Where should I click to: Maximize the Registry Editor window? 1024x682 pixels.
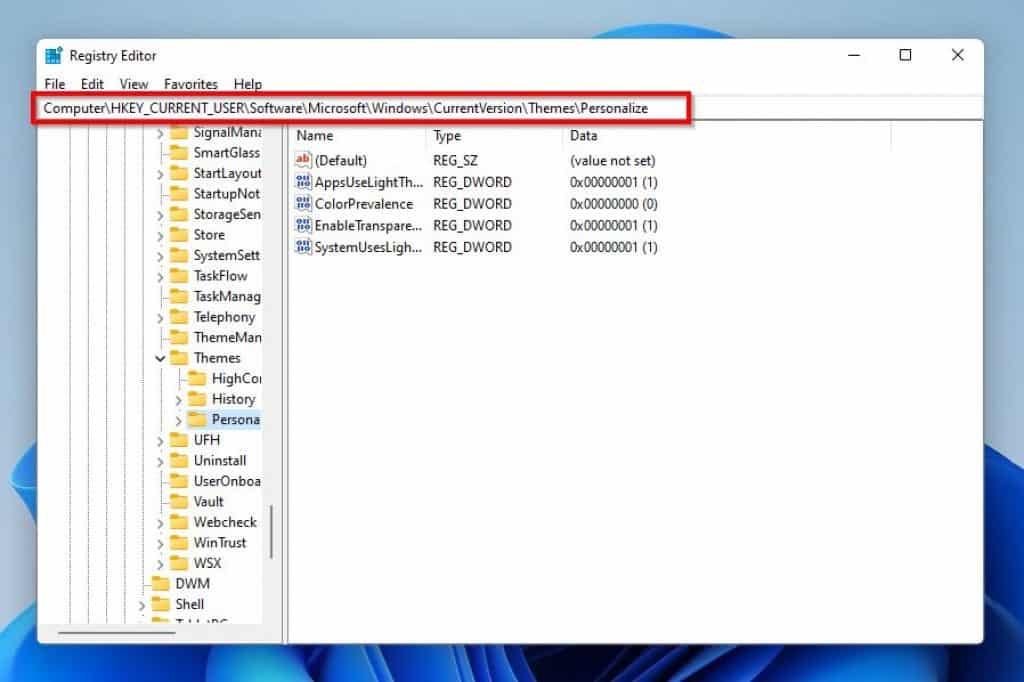(905, 55)
